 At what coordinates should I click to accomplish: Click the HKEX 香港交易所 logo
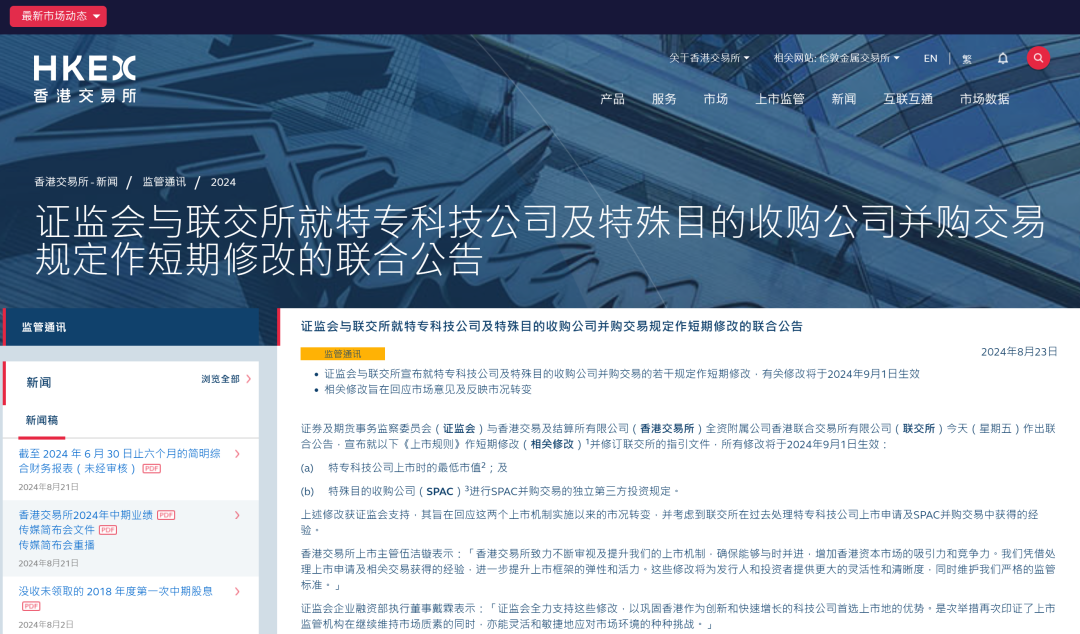click(85, 79)
